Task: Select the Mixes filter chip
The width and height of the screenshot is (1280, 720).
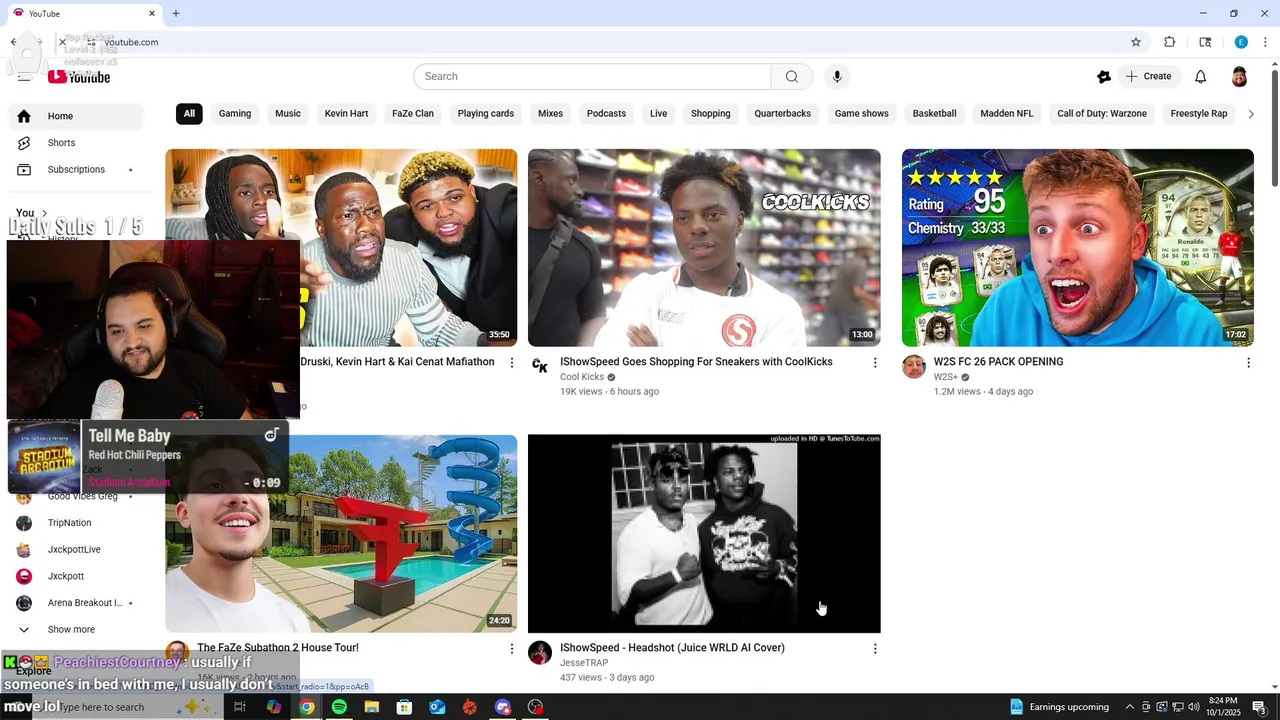Action: pyautogui.click(x=550, y=114)
